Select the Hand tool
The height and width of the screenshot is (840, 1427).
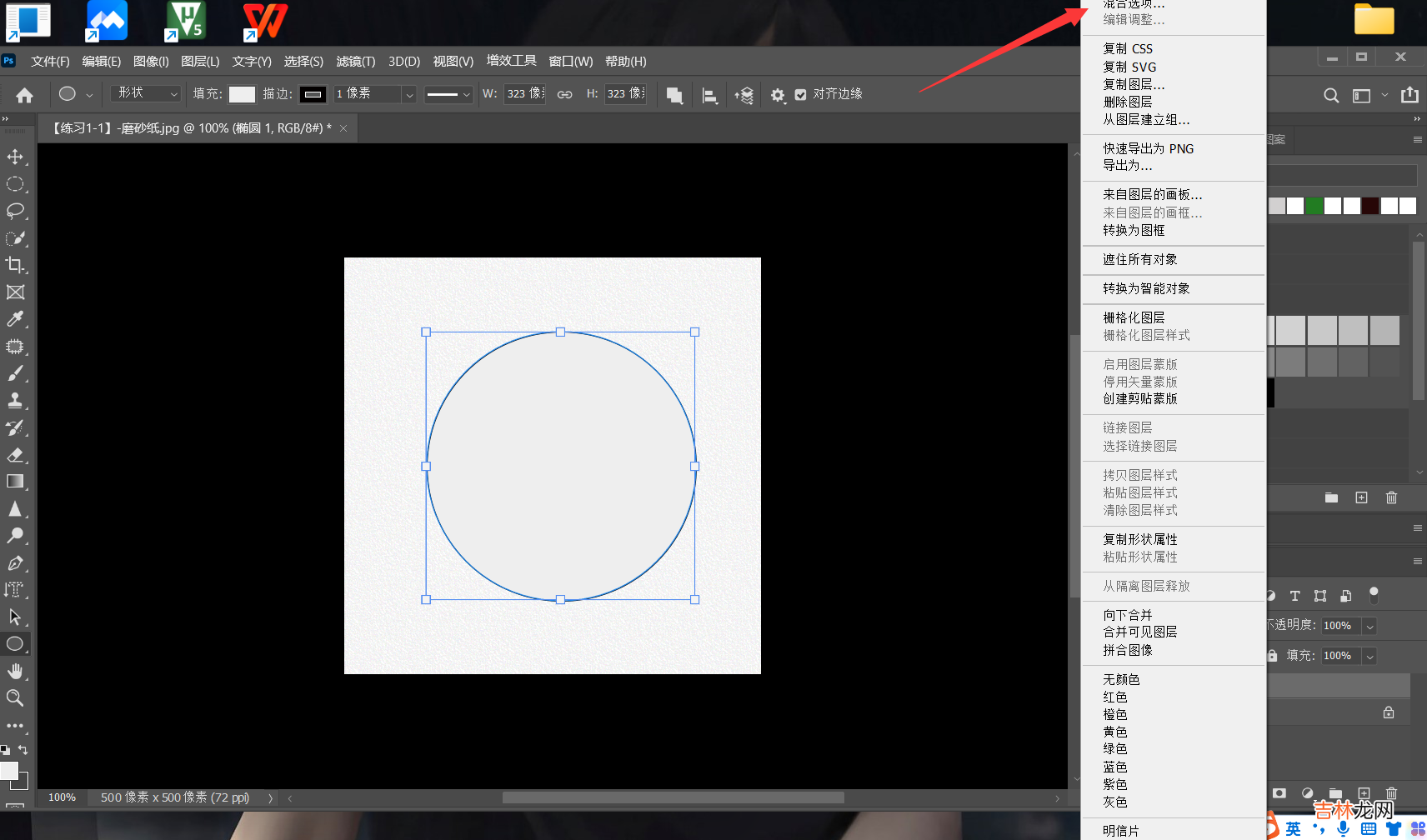click(15, 671)
